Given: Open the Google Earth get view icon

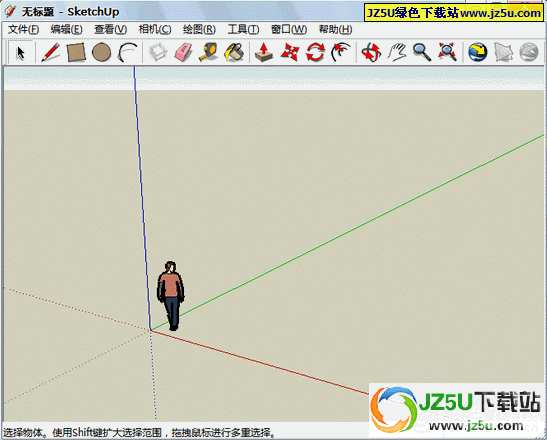Looking at the screenshot, I should point(478,52).
